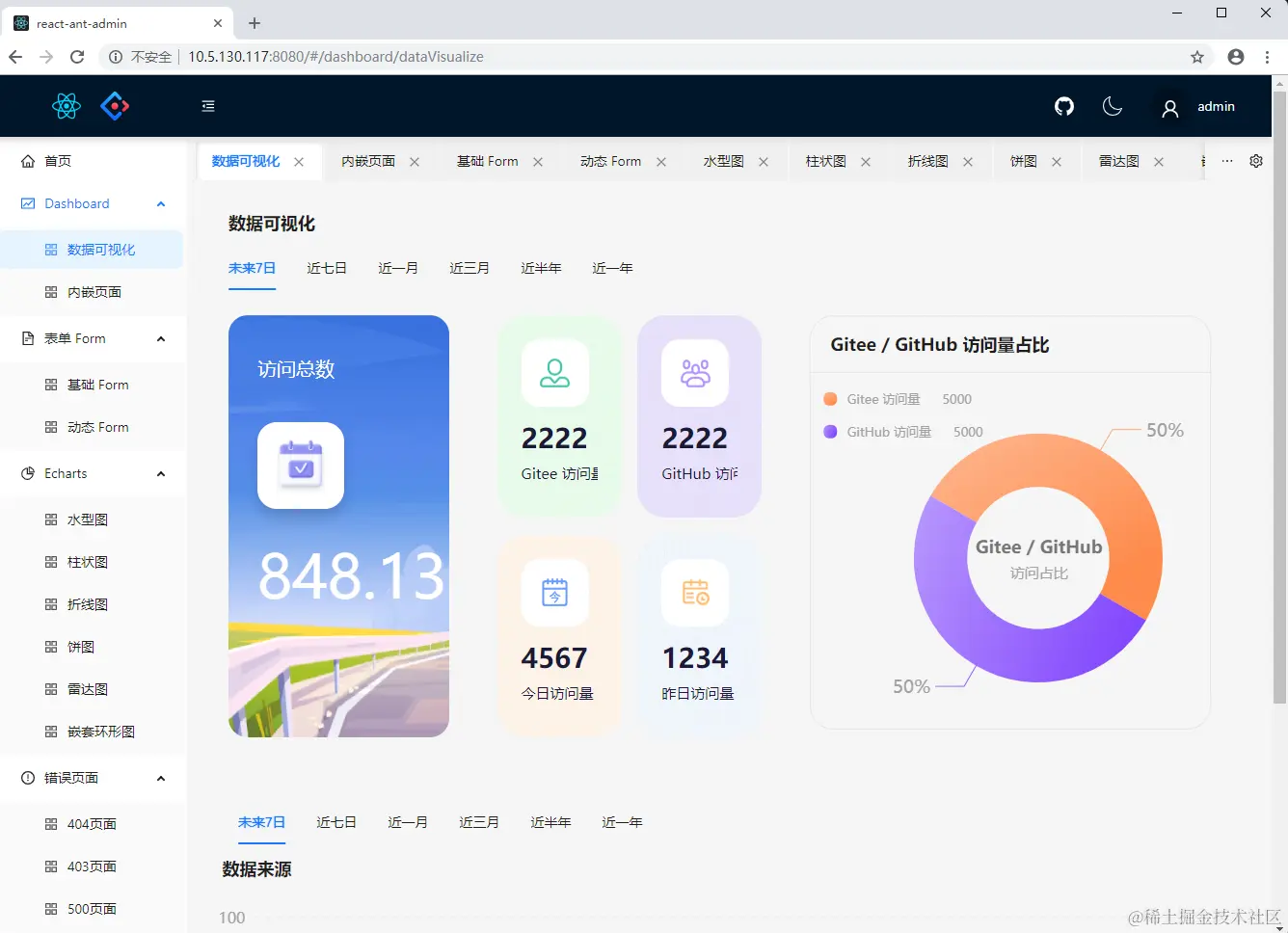Toggle Gitee 访问量 legend series

coord(872,399)
